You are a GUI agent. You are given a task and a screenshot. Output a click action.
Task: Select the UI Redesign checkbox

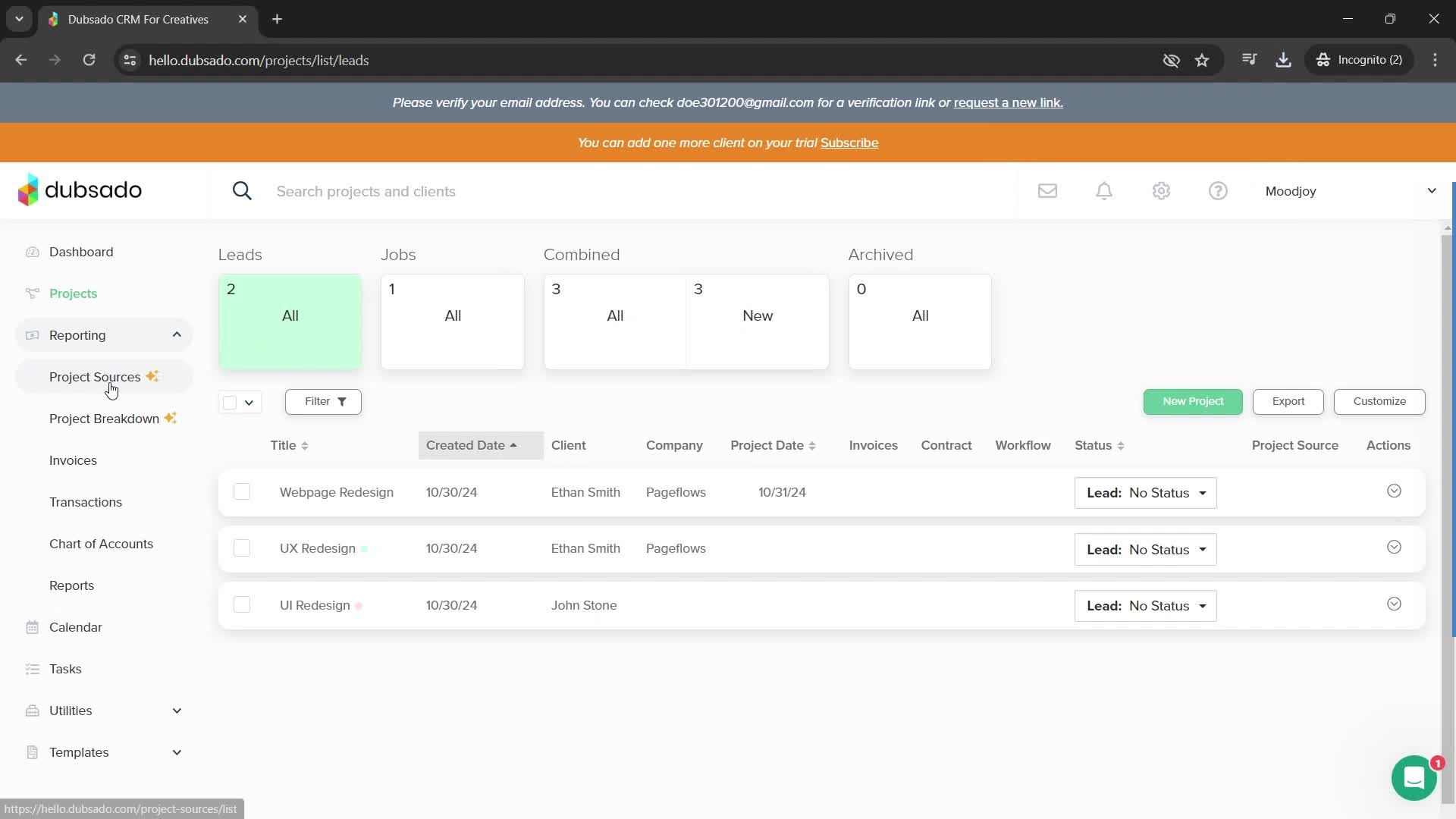[x=242, y=604]
